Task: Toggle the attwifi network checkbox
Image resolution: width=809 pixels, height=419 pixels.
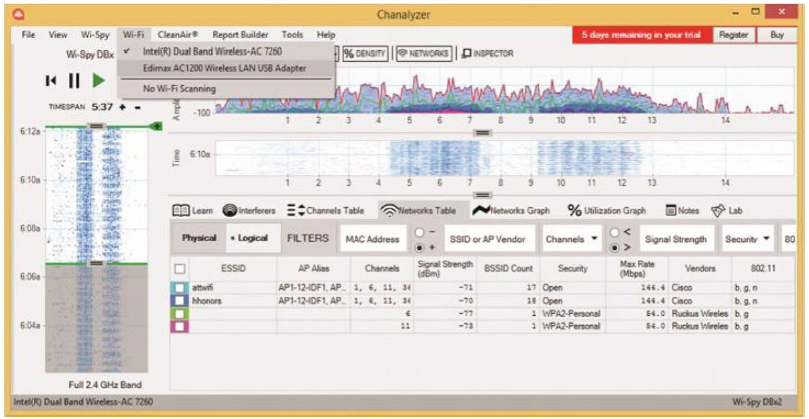Action: [180, 288]
